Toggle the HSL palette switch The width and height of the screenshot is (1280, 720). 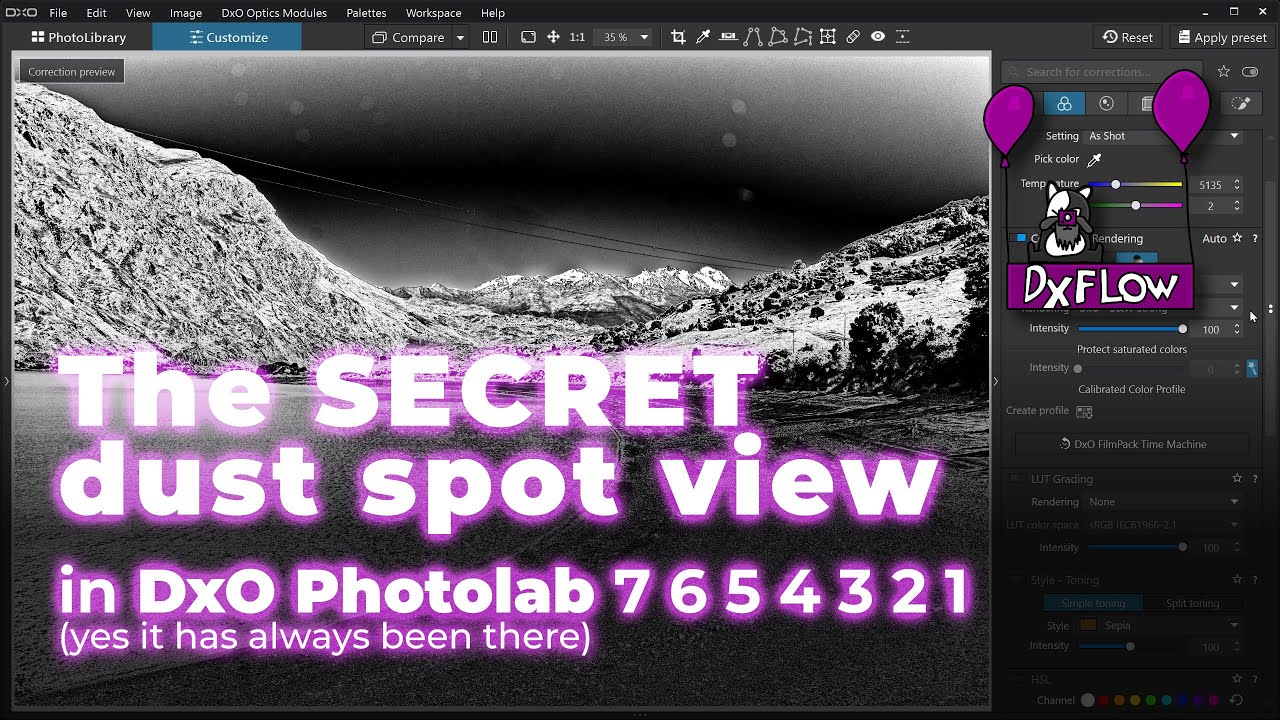[x=1015, y=680]
